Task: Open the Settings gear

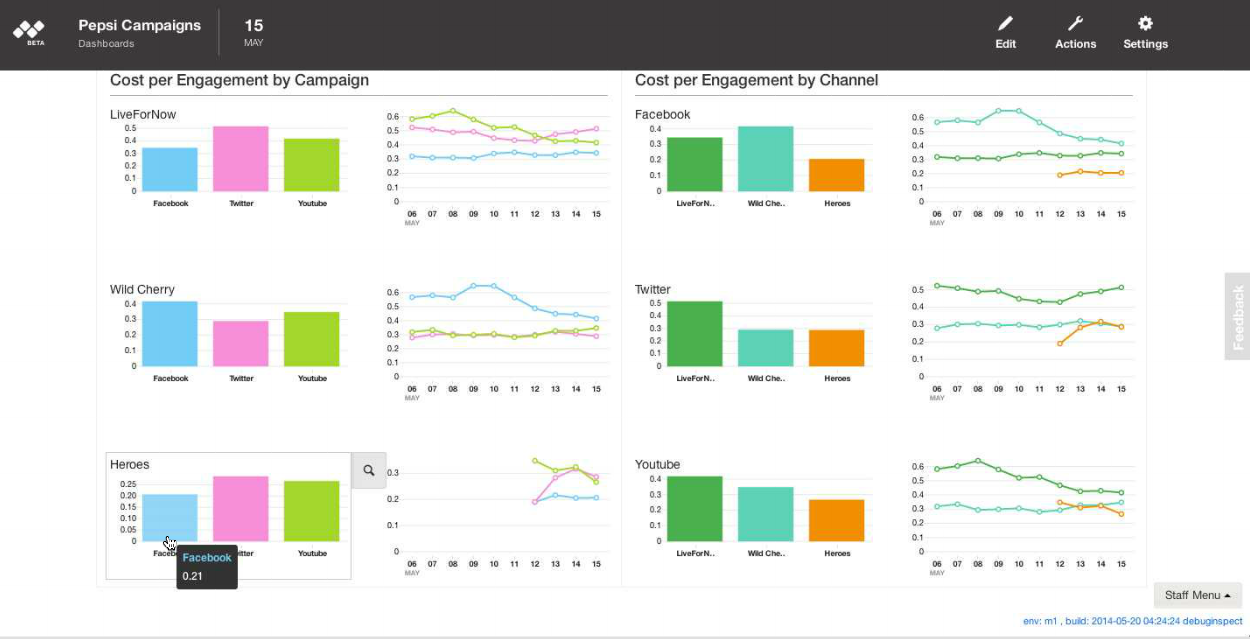Action: pos(1145,33)
